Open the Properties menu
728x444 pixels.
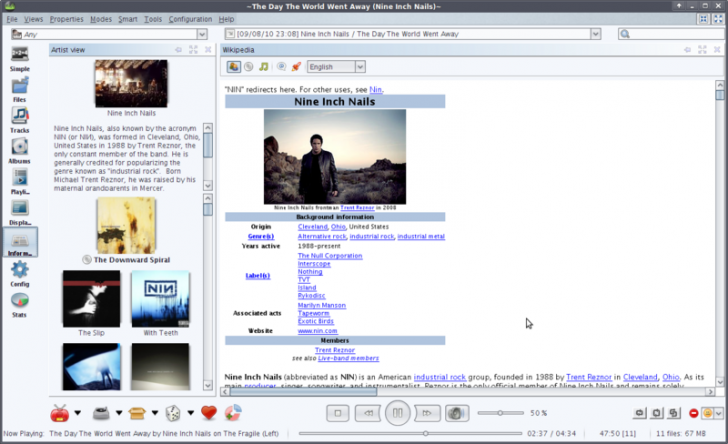(x=66, y=19)
